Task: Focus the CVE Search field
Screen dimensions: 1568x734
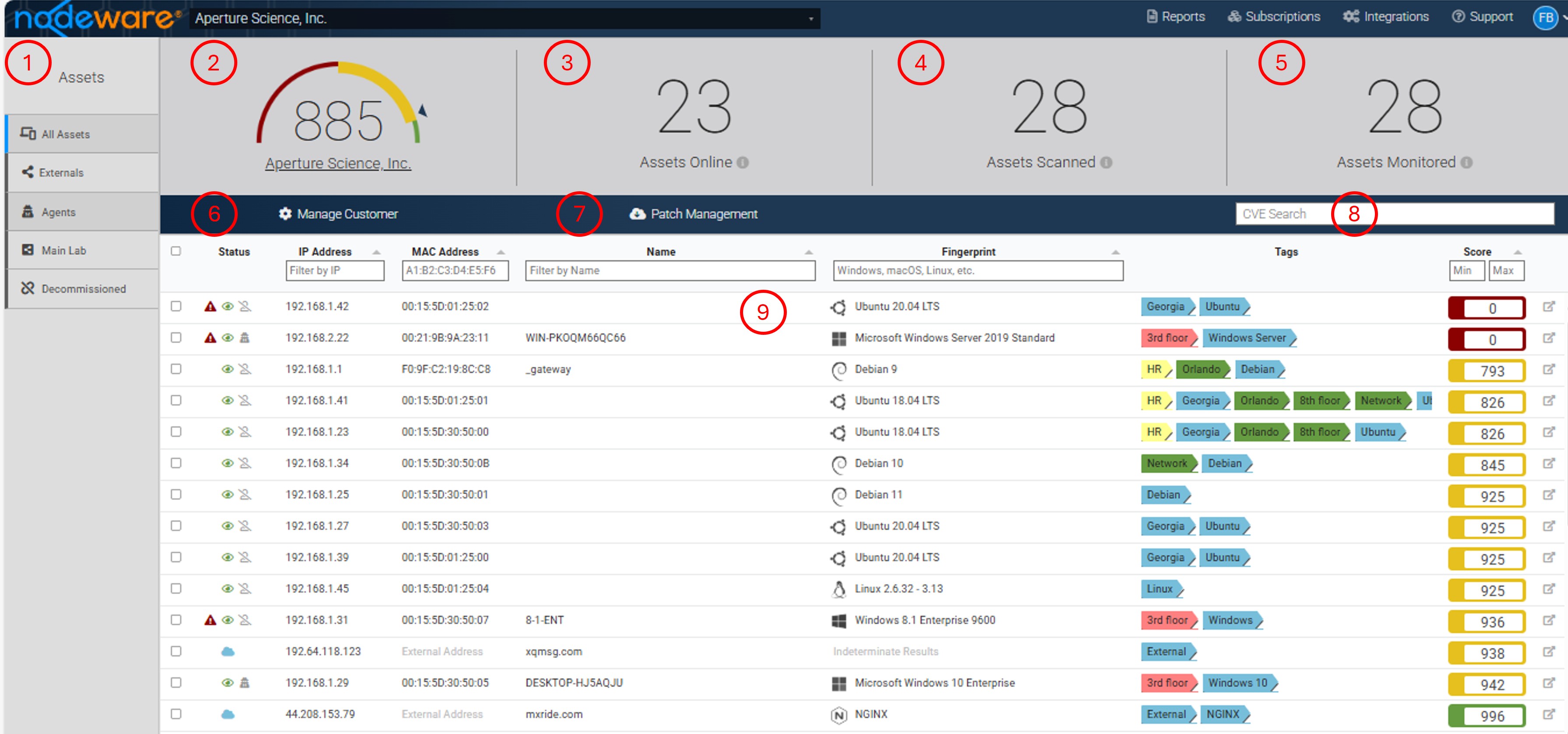Action: [x=1395, y=214]
